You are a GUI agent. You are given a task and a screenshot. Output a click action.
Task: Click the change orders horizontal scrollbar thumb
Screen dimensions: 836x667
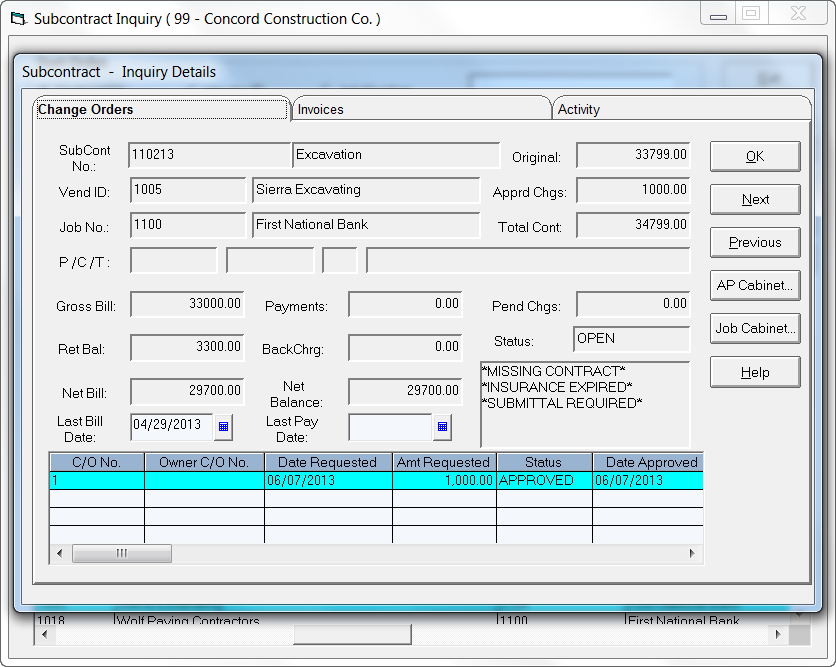[x=121, y=553]
